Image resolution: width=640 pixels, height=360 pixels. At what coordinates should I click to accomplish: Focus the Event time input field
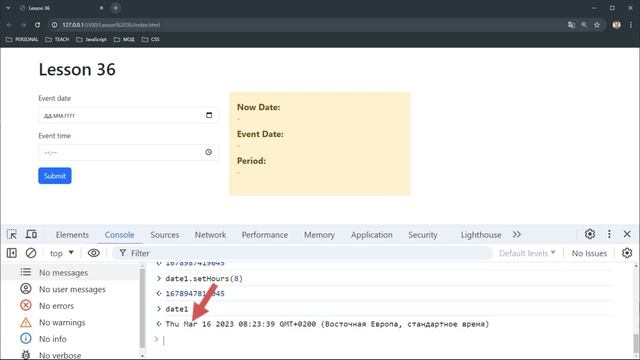click(x=128, y=152)
